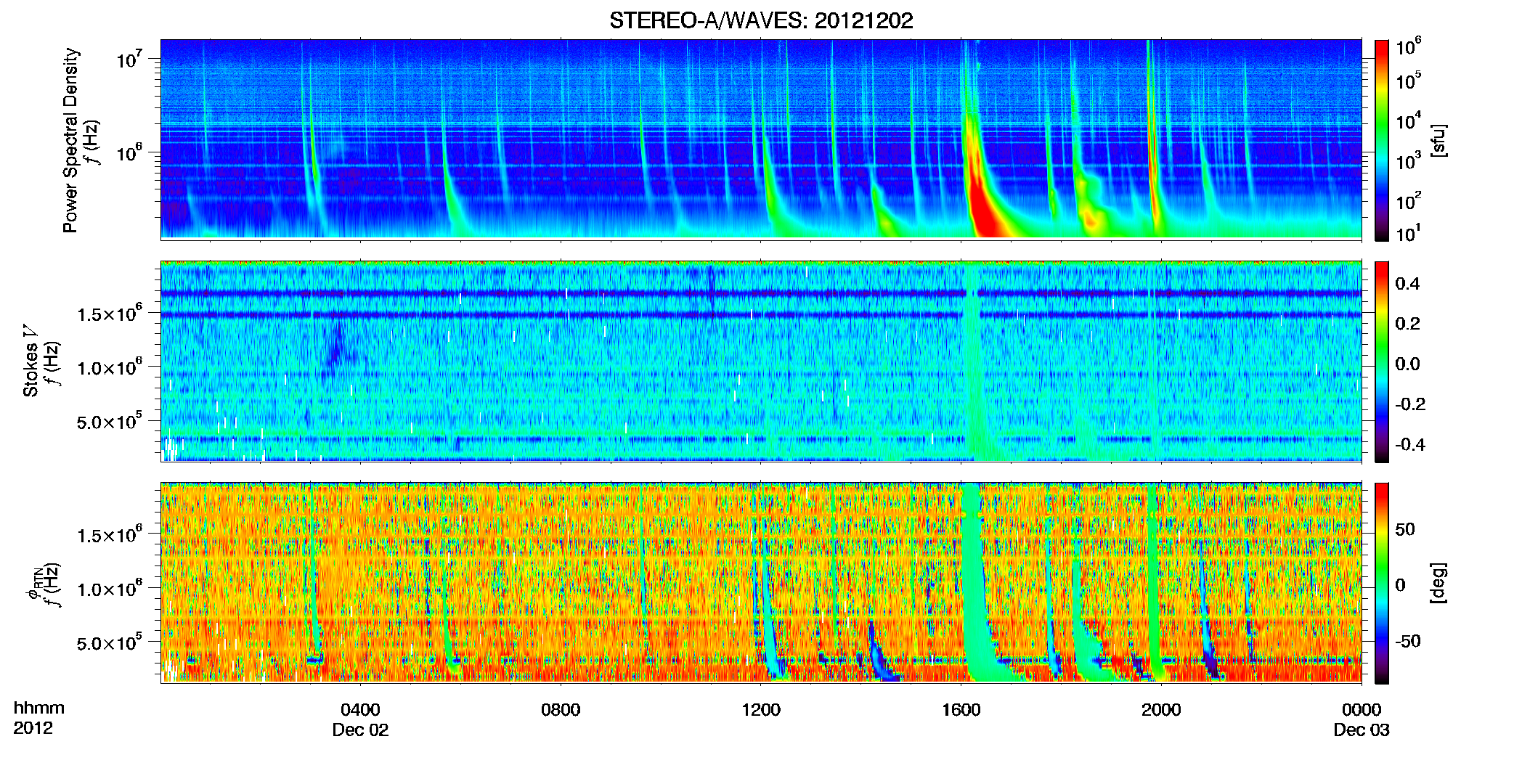Click the 1.0×10^6 tick of the φRTN axis
The image size is (1522, 784).
[x=110, y=589]
